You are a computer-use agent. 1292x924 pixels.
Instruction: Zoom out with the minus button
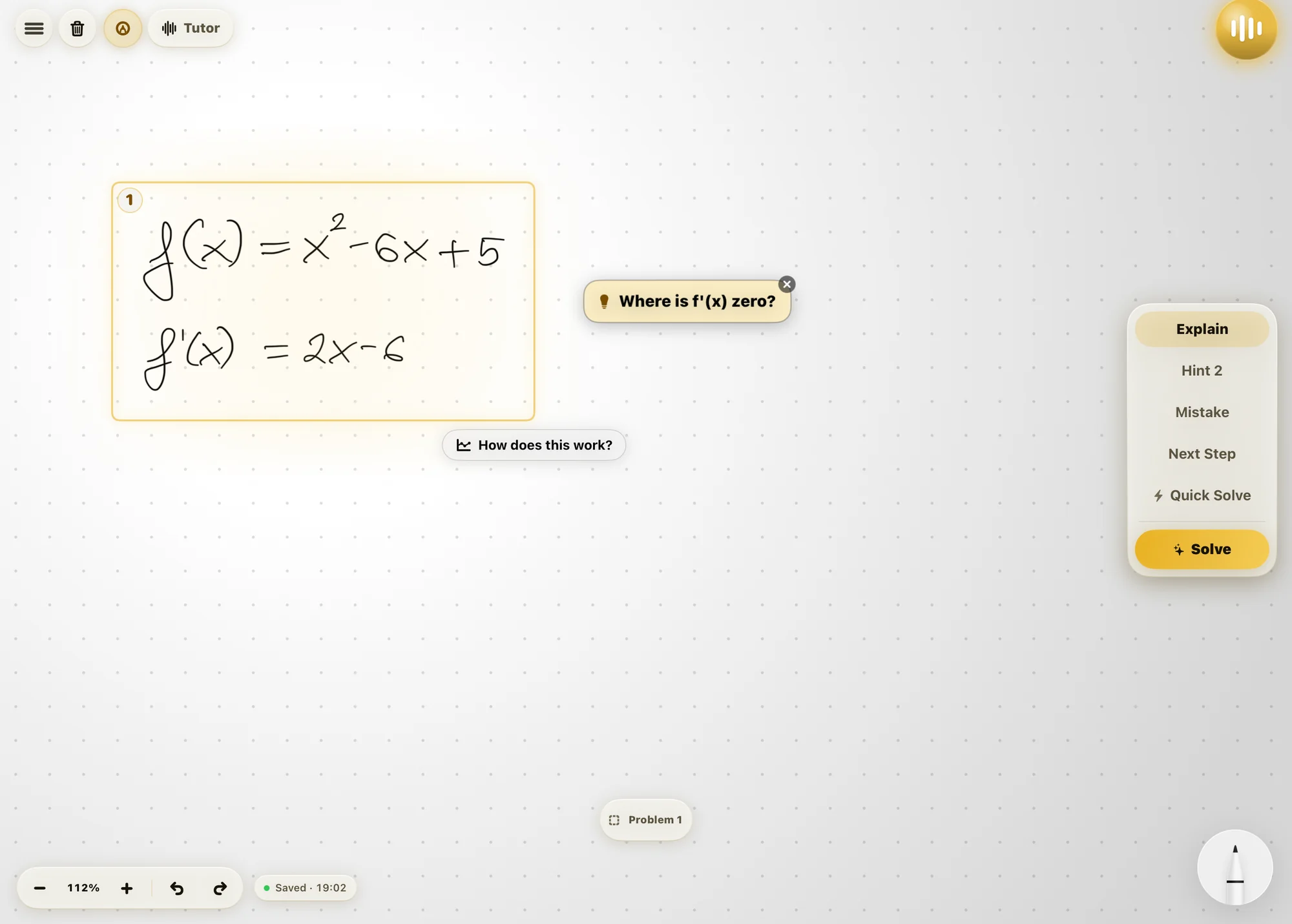[39, 888]
